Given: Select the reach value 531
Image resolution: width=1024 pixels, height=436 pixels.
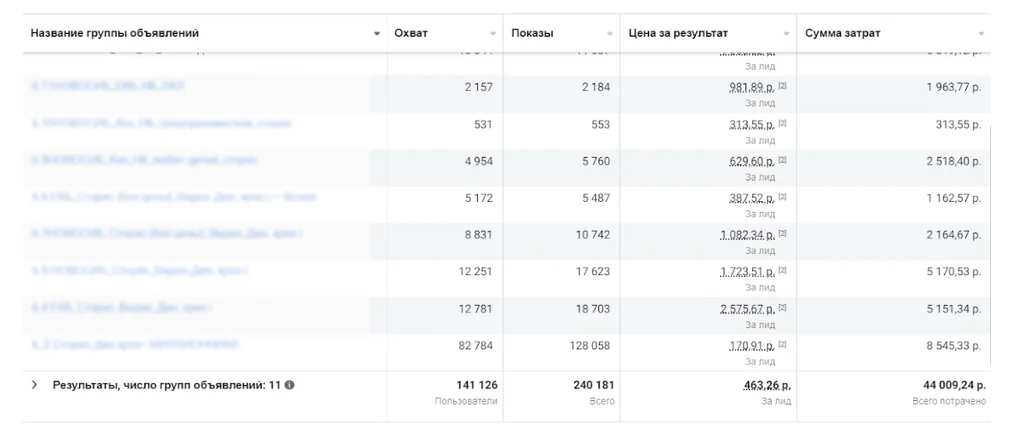Looking at the screenshot, I should point(483,124).
